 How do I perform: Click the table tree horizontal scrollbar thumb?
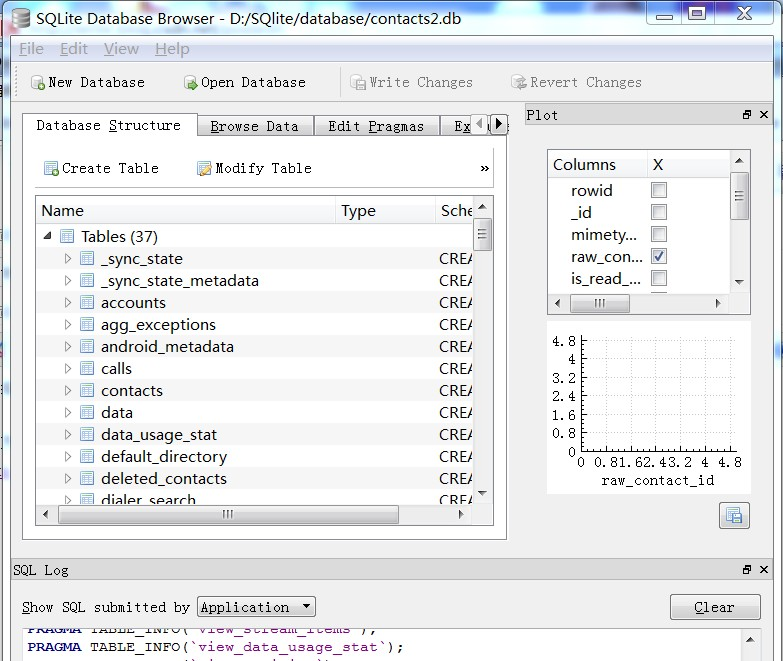point(228,514)
